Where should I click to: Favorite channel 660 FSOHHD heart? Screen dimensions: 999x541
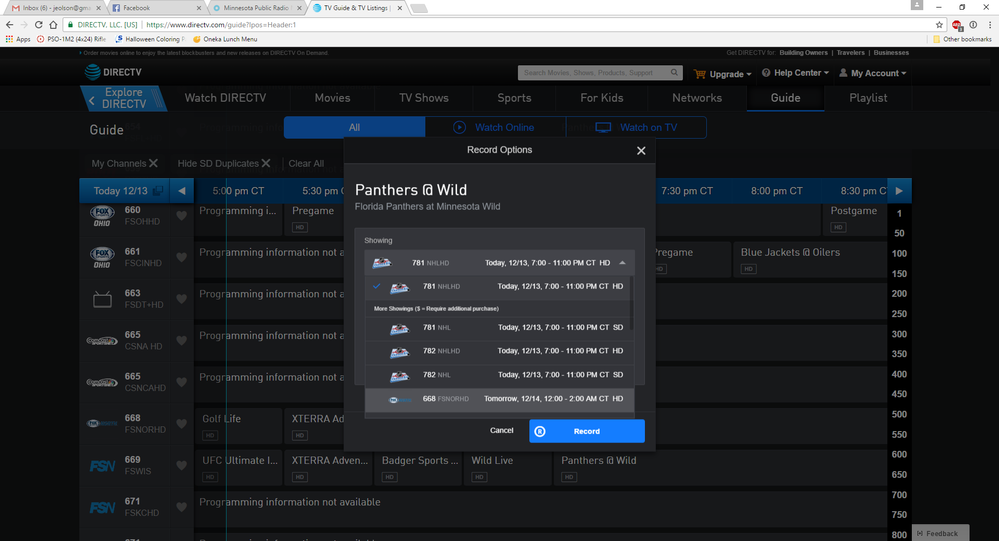coord(181,216)
